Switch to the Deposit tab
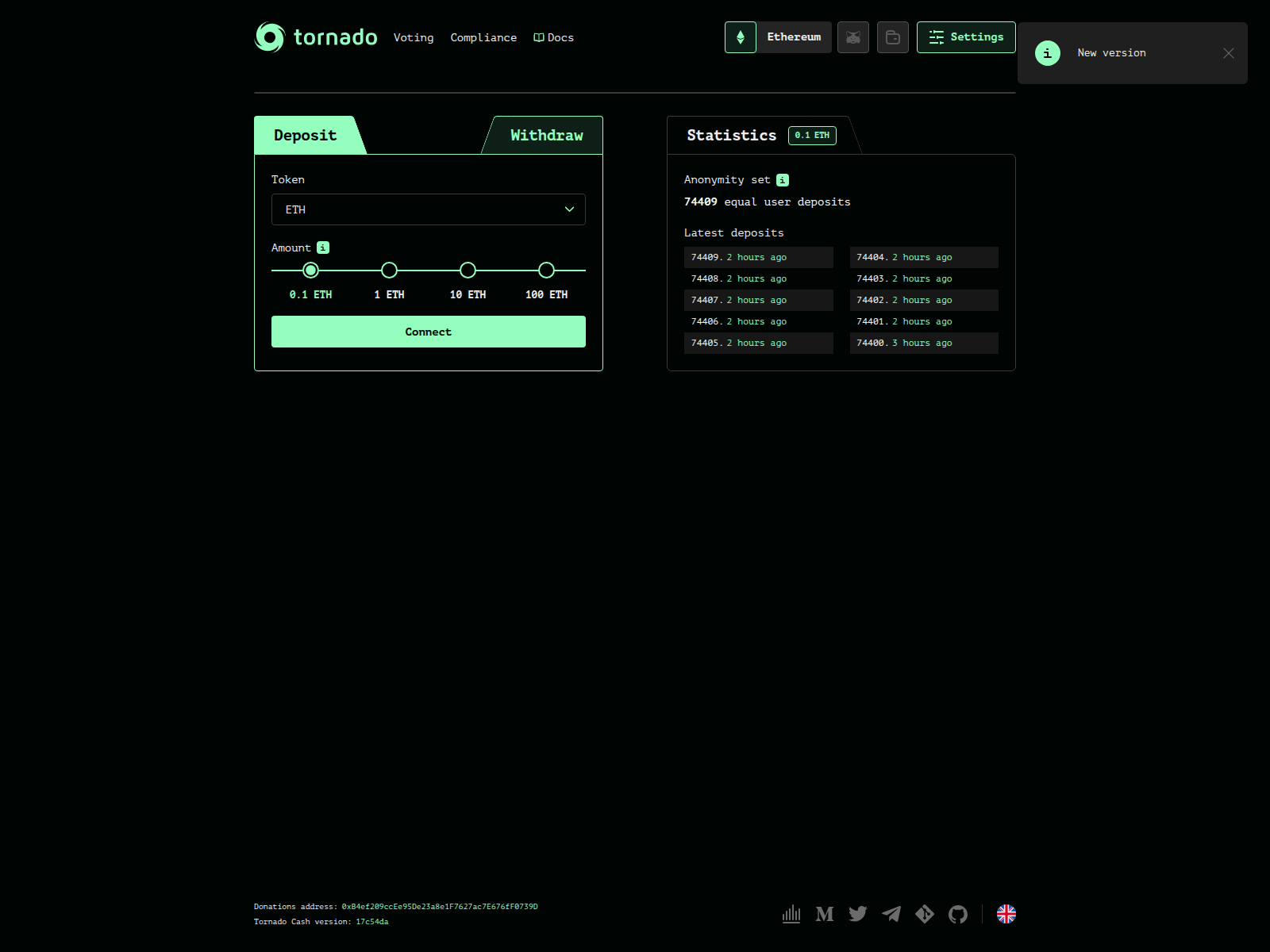This screenshot has width=1270, height=952. 306,136
